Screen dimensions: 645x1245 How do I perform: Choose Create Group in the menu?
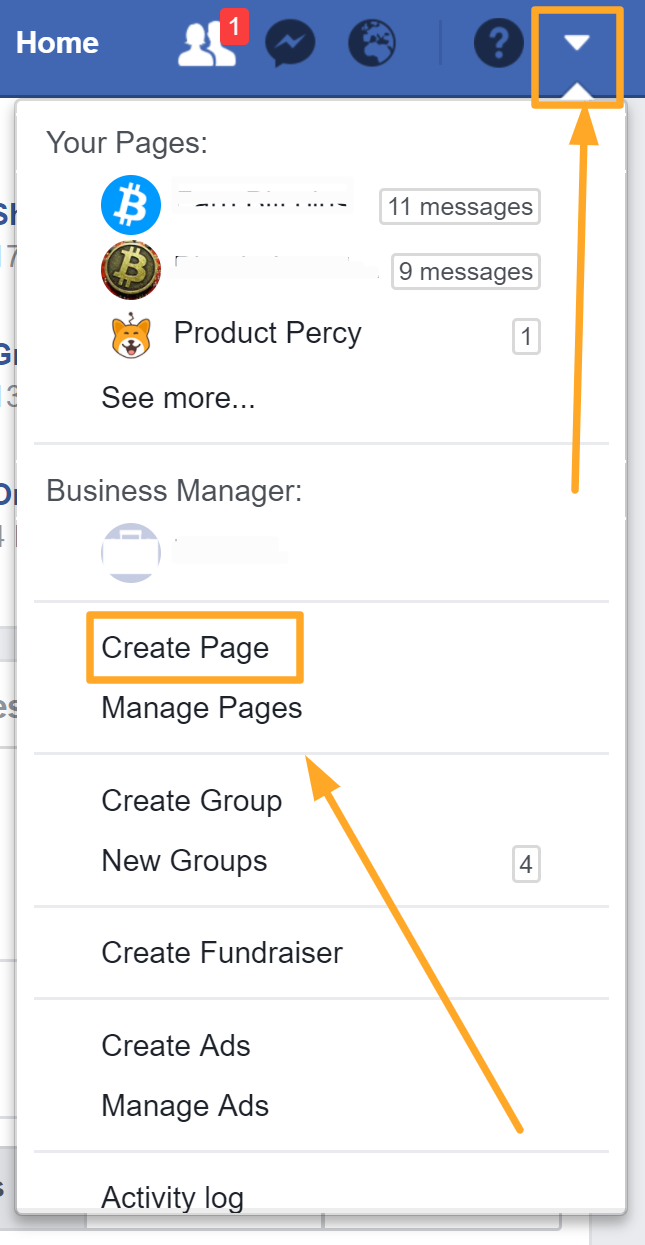point(191,801)
